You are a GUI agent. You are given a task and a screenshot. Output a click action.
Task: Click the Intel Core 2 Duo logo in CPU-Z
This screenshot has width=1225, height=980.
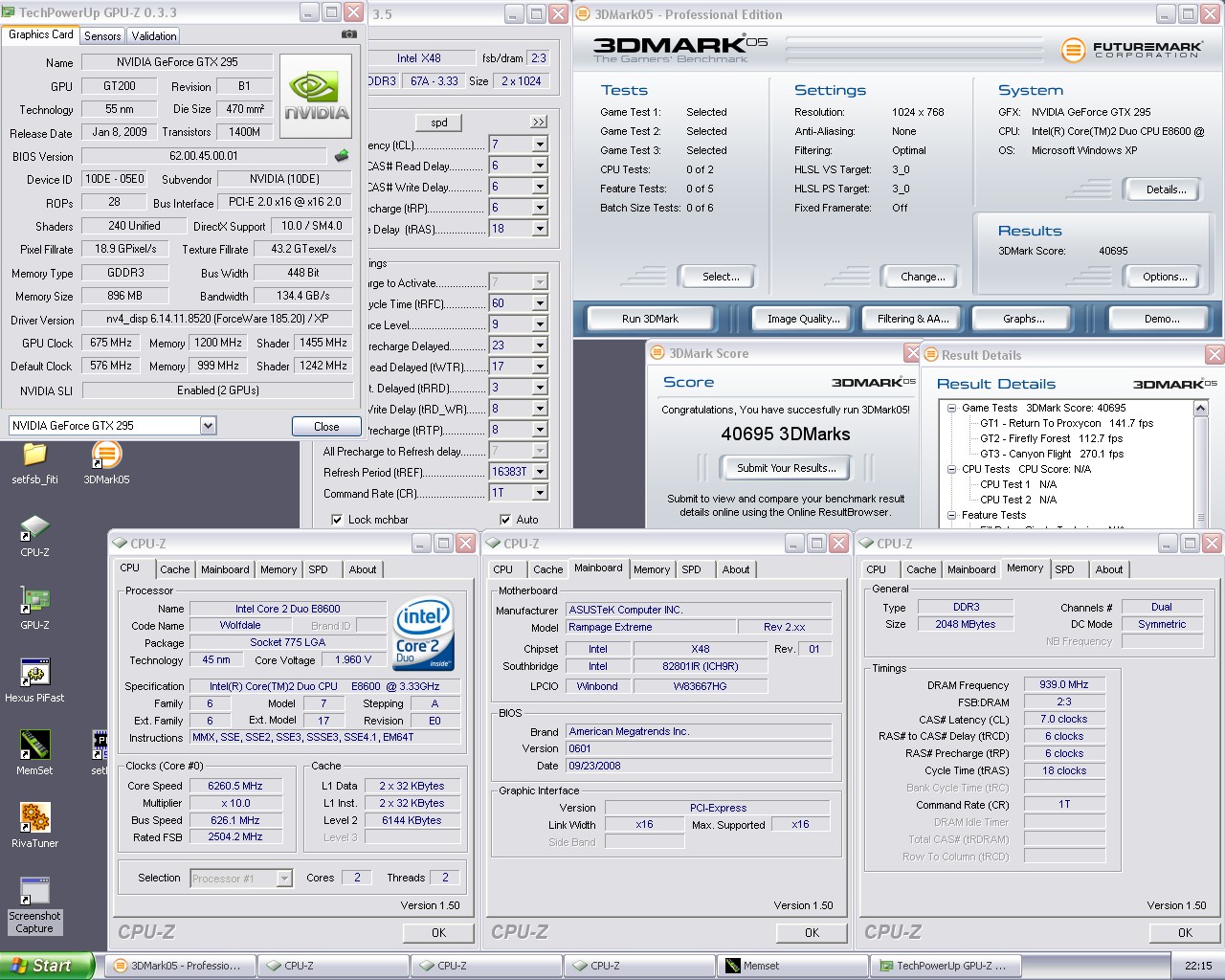click(x=423, y=635)
